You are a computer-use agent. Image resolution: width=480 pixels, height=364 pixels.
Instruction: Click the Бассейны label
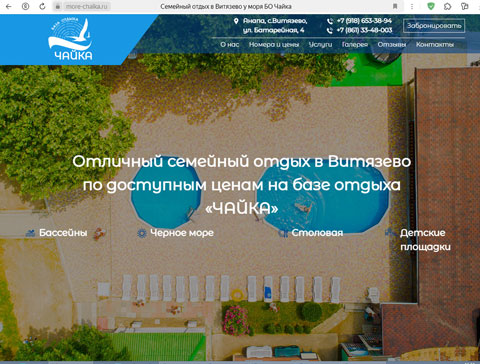point(63,233)
